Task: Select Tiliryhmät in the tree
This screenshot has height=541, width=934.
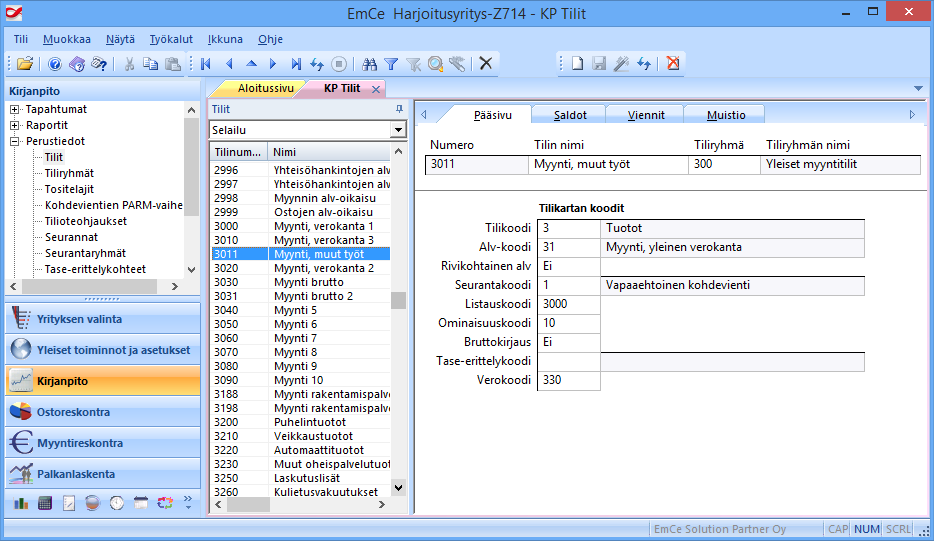Action: 69,173
